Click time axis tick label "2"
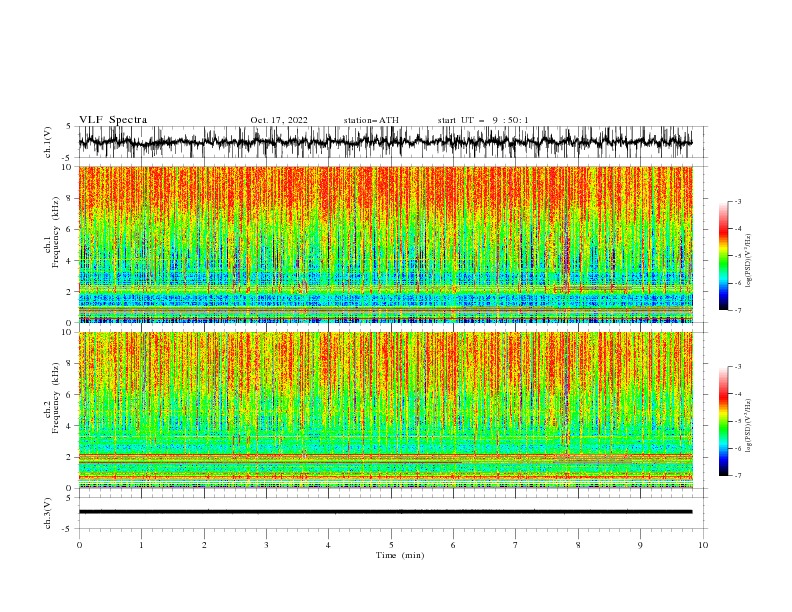Image resolution: width=792 pixels, height=612 pixels. (204, 545)
